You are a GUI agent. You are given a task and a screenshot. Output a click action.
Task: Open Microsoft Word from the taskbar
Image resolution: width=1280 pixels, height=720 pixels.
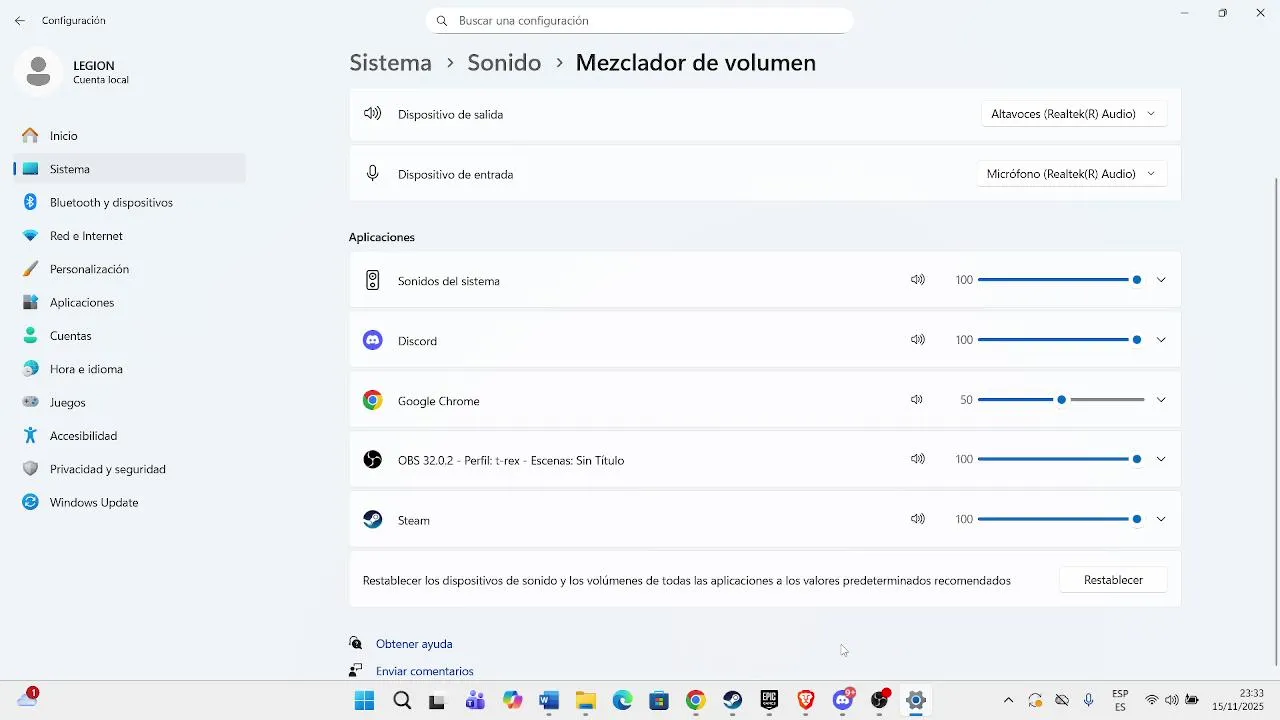(549, 700)
